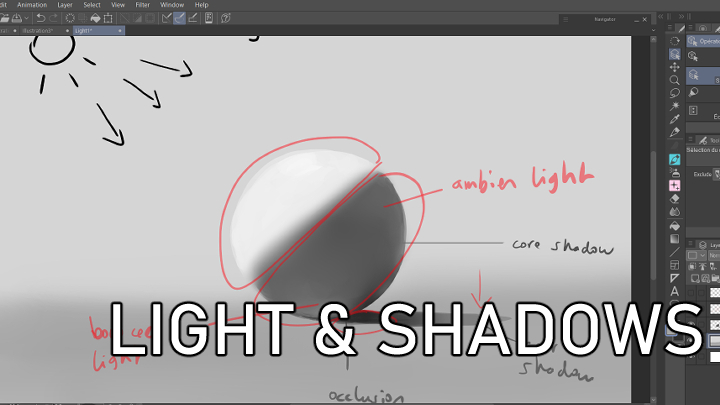Select the top layer thumbnail
Viewport: 720px width, 405px height.
[715, 292]
